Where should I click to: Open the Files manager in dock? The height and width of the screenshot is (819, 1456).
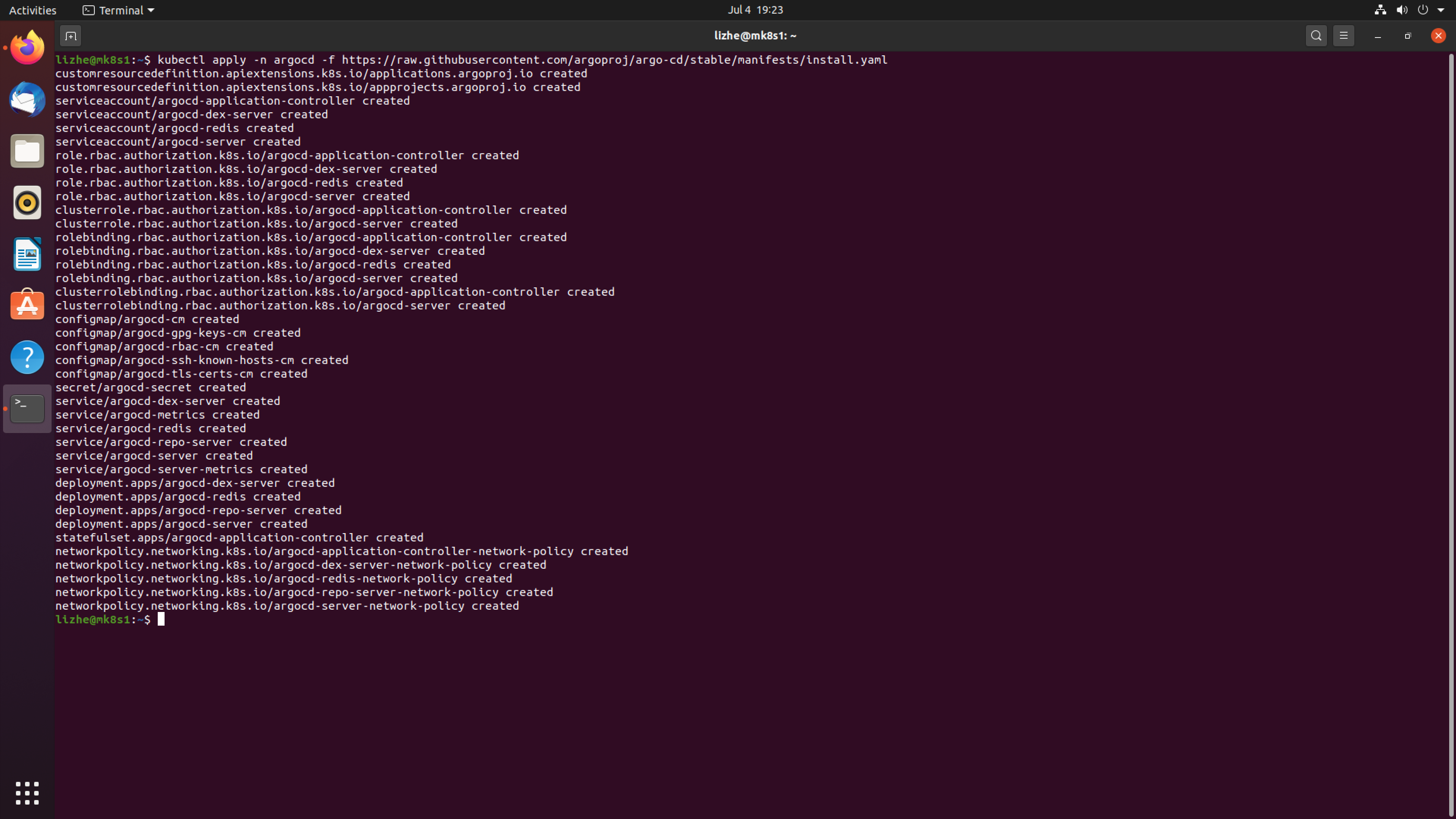point(27,151)
